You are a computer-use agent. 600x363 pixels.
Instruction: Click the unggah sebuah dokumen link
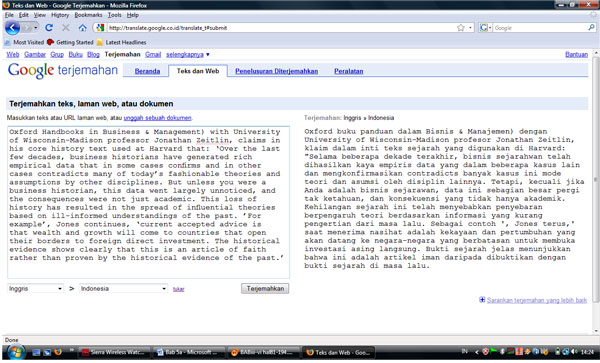(157, 118)
